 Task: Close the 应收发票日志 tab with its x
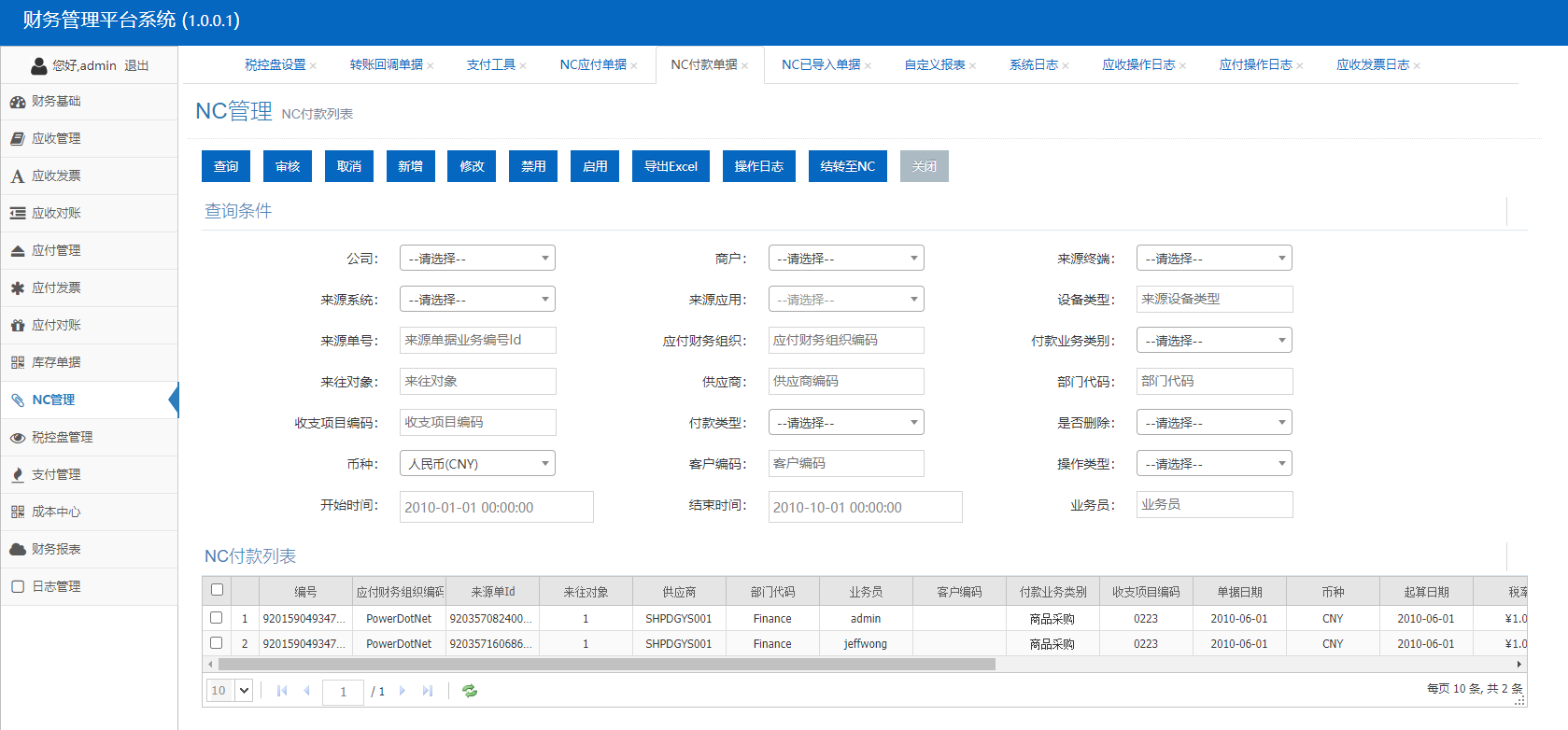click(x=1417, y=65)
